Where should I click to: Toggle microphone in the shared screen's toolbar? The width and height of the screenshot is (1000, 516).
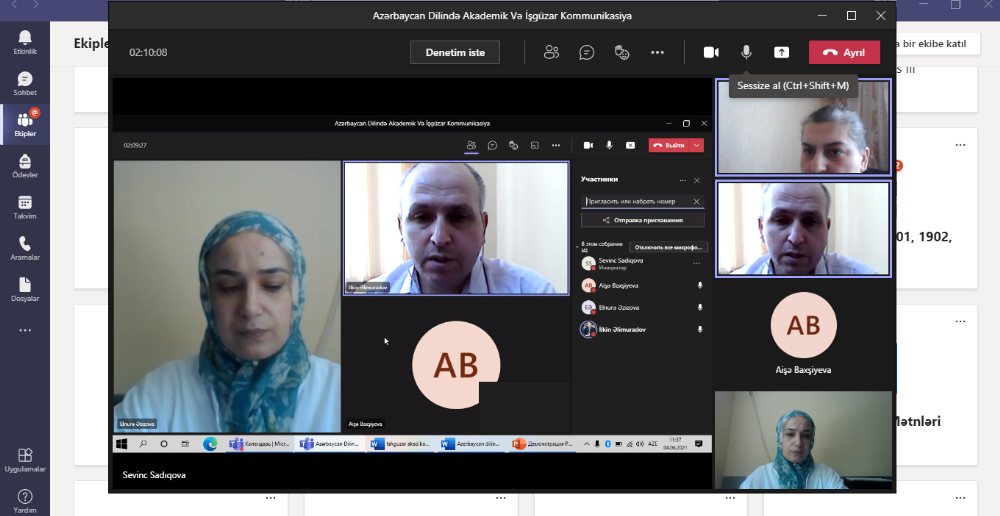[609, 145]
